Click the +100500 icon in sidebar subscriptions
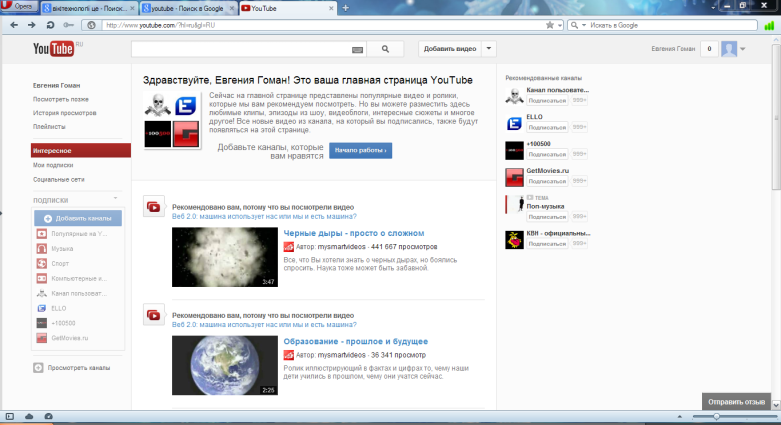This screenshot has height=425, width=781. coord(42,323)
